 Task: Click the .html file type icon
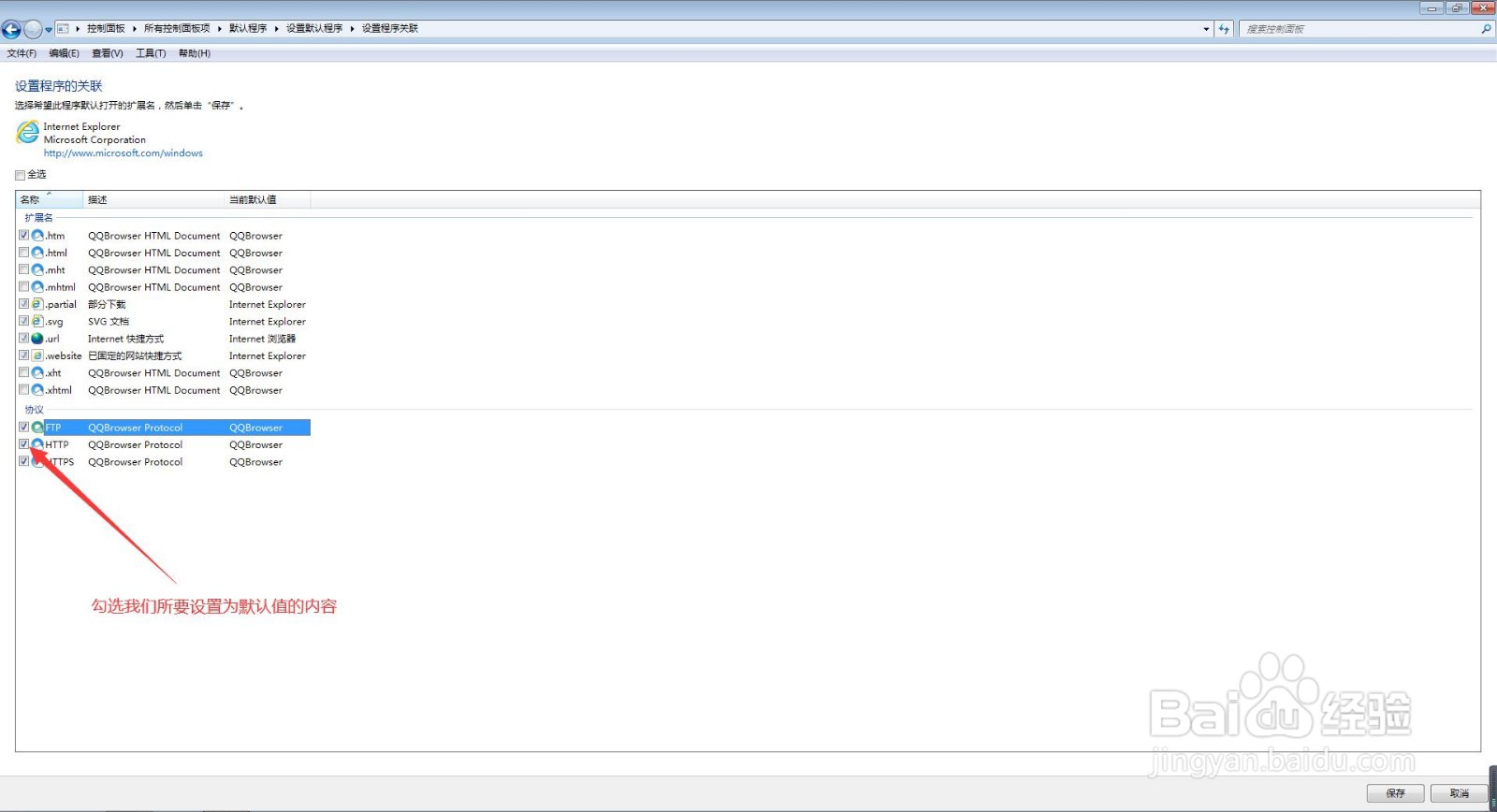37,253
